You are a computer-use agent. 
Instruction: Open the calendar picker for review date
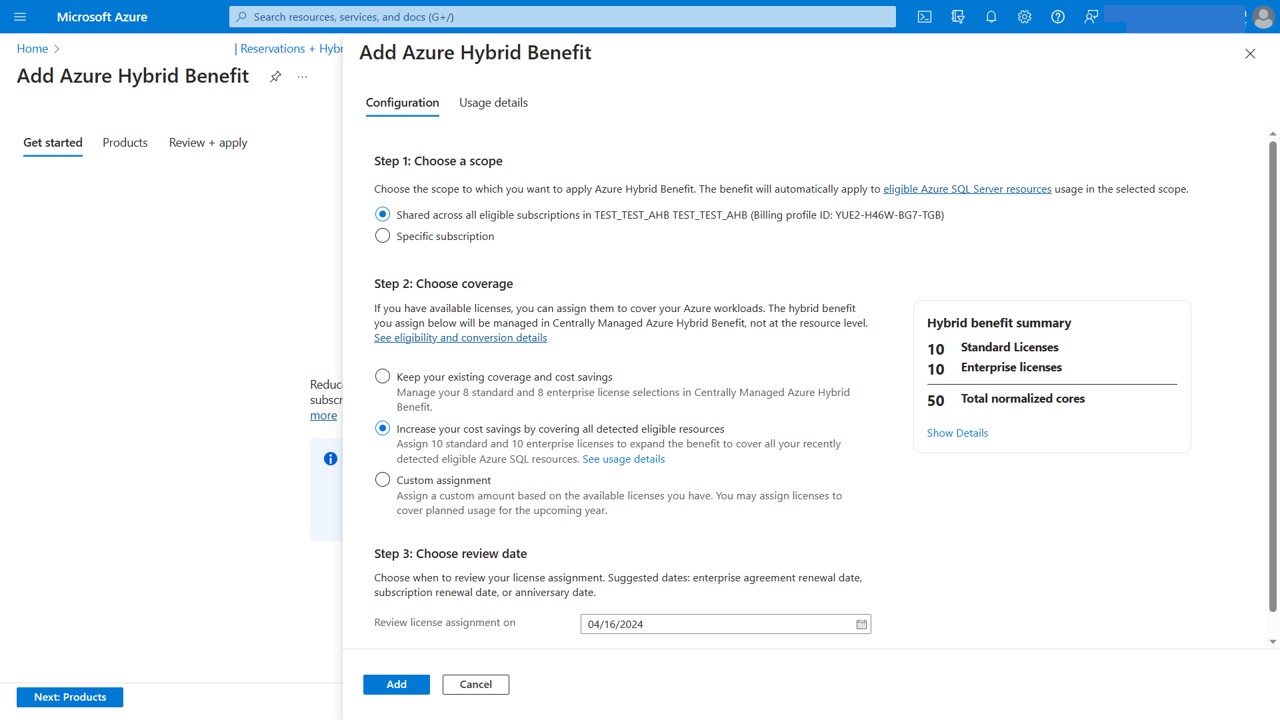(x=861, y=624)
